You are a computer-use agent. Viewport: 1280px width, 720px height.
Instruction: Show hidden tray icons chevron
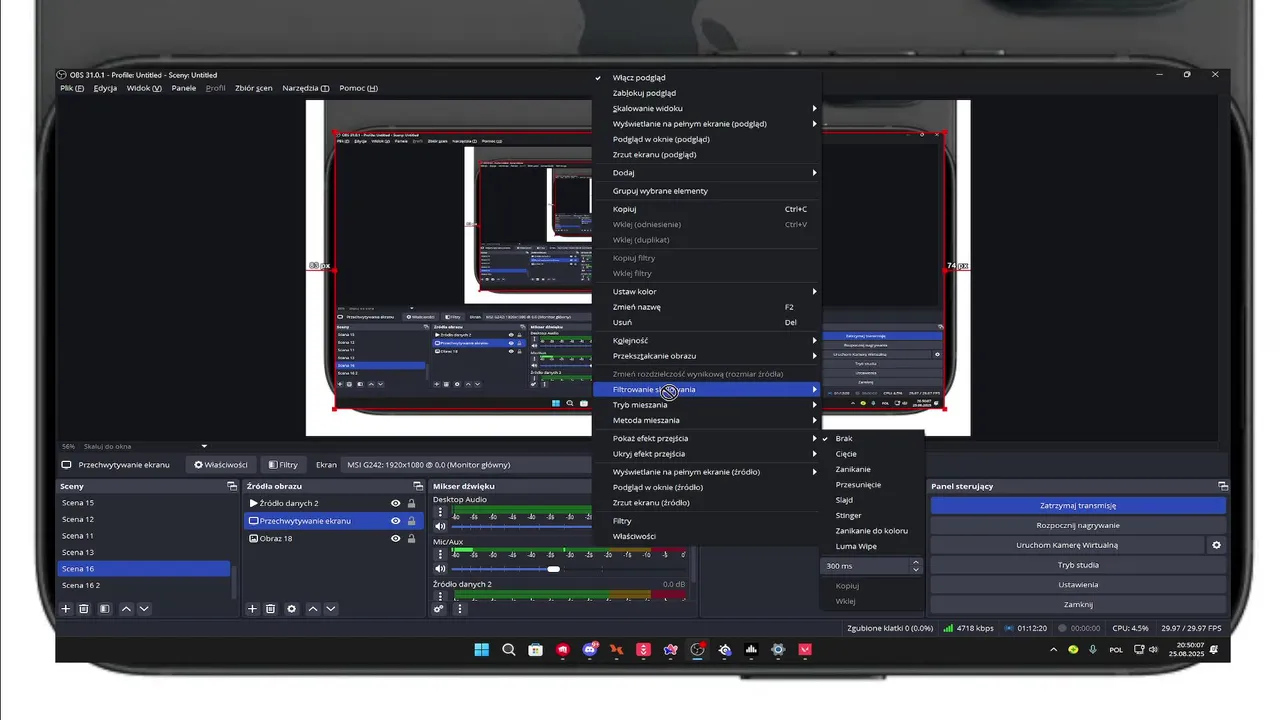click(x=1053, y=649)
